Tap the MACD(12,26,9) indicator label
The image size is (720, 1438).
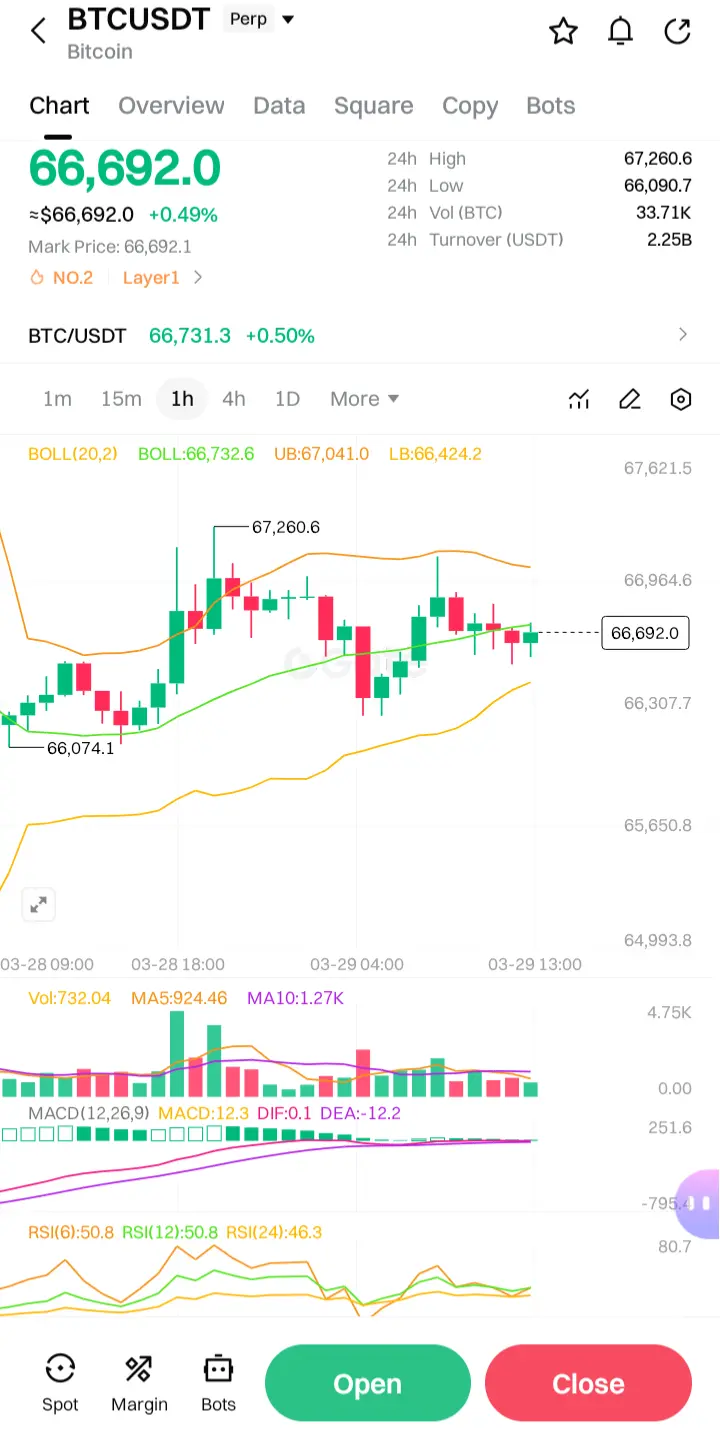click(88, 1113)
